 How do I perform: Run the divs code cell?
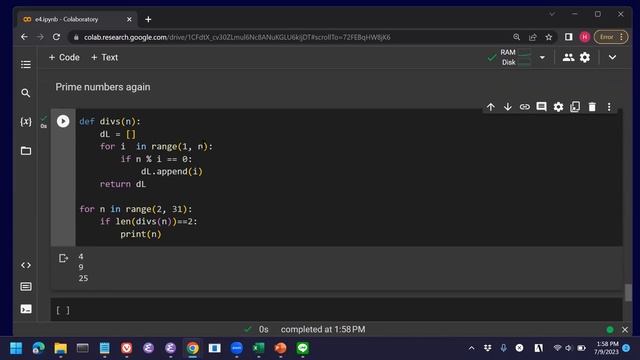pyautogui.click(x=63, y=121)
